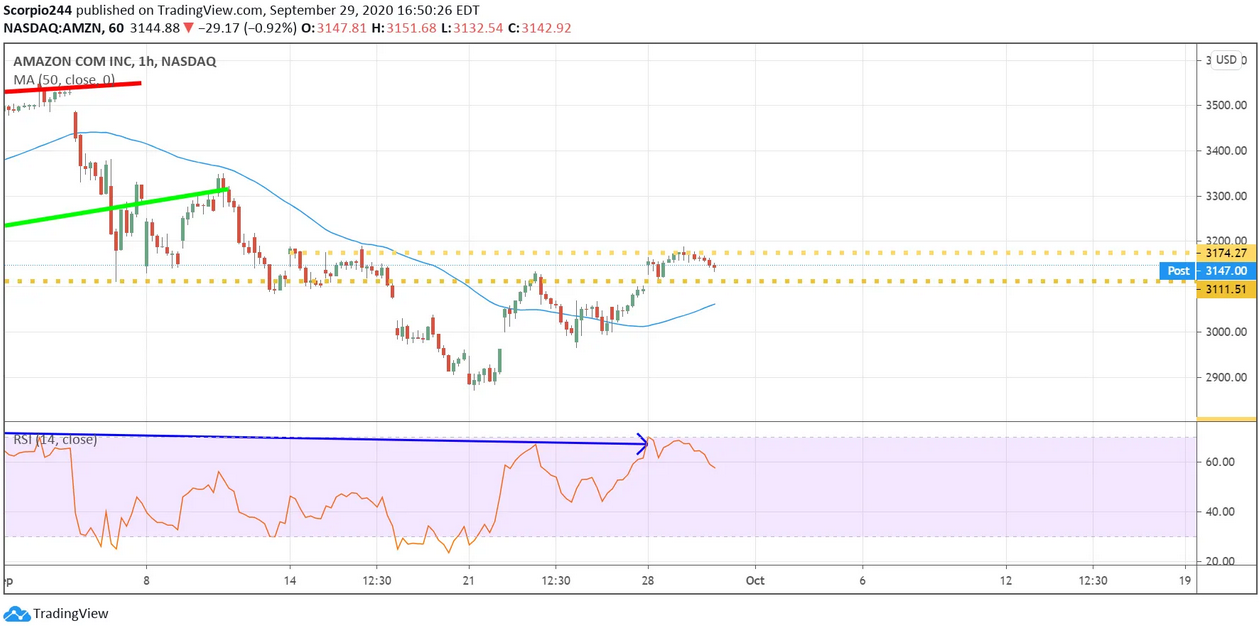This screenshot has height=626, width=1259.
Task: Click the MA (50, close, 0) indicator legend
Action: pyautogui.click(x=64, y=80)
